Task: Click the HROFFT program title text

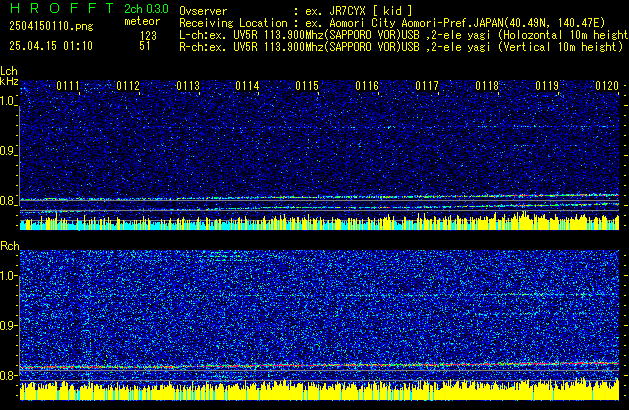Action: (x=62, y=8)
